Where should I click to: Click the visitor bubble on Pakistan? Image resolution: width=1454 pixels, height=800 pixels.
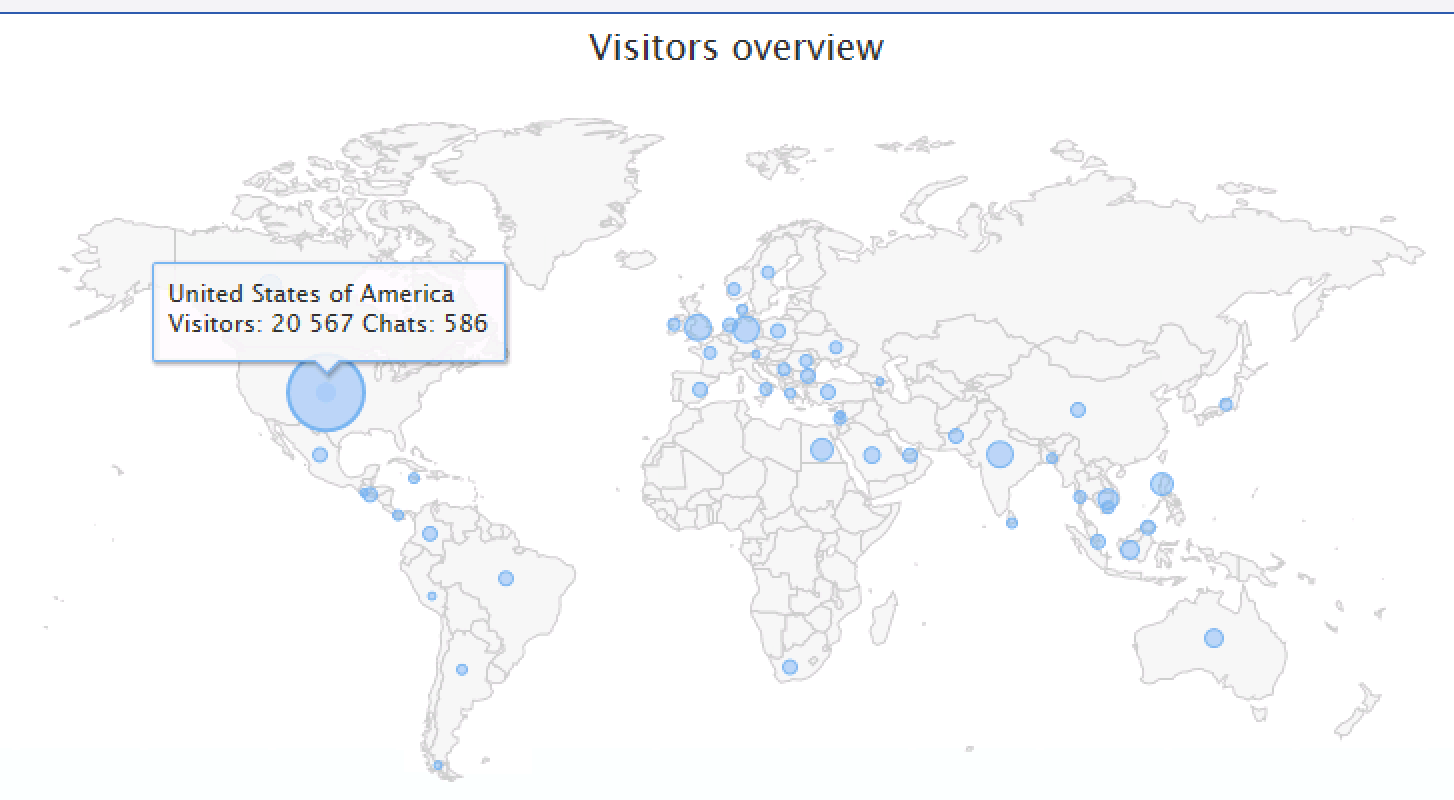[956, 436]
